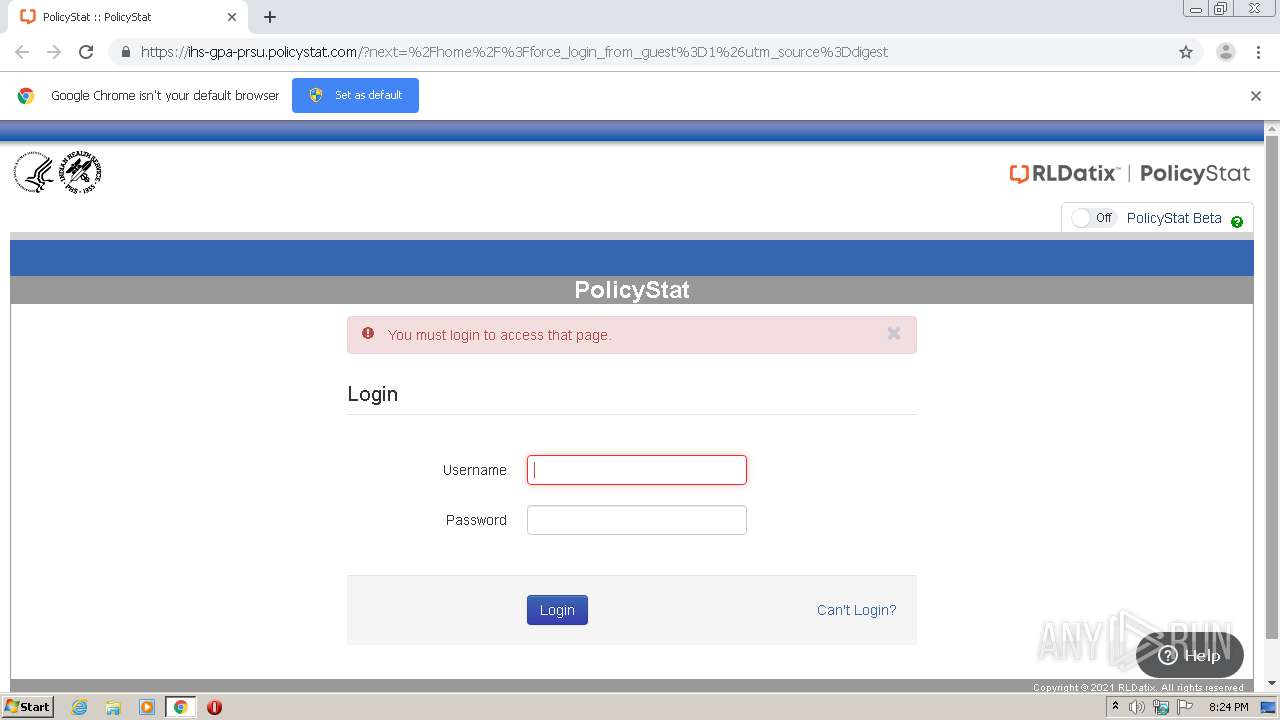
Task: Open the Windows Start menu
Action: point(28,706)
